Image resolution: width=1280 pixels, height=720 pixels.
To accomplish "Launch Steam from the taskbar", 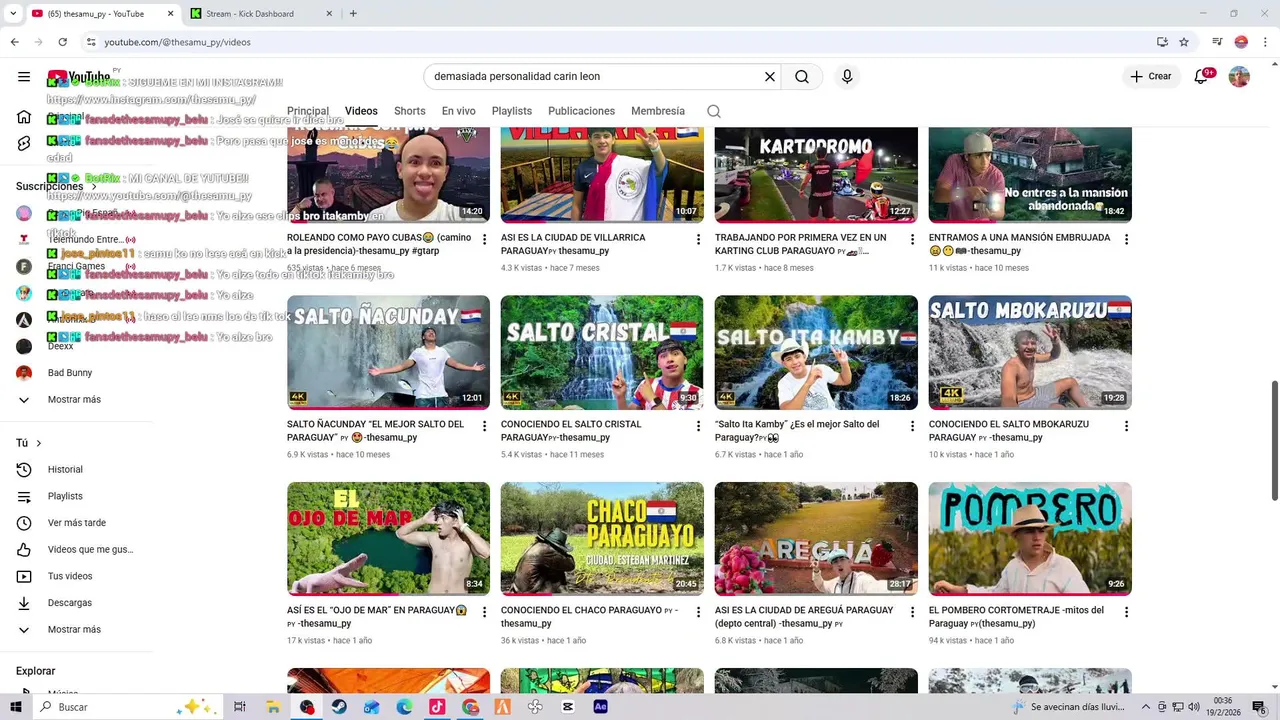I will click(x=339, y=707).
